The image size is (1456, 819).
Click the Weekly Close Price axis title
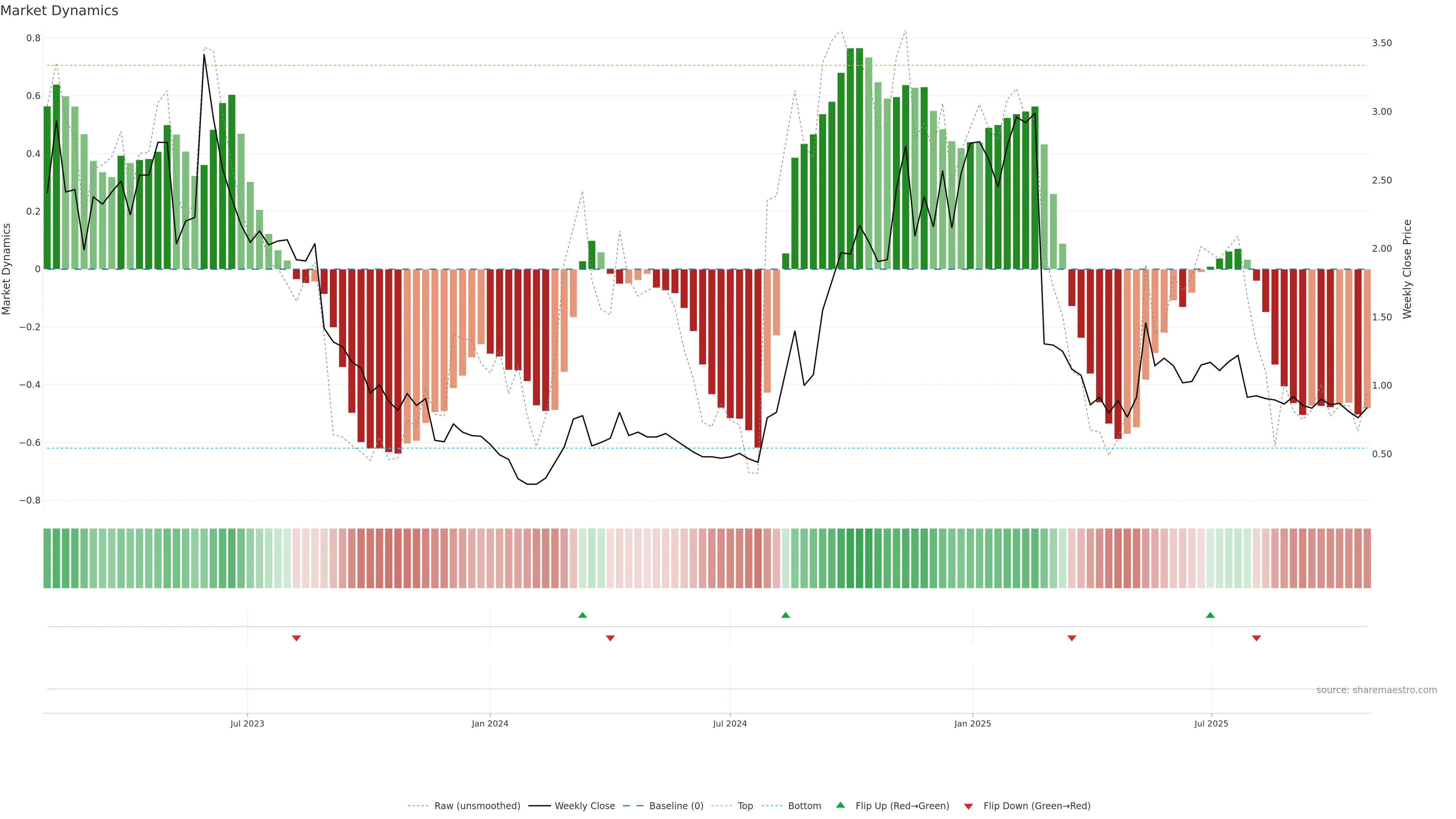pos(1407,269)
